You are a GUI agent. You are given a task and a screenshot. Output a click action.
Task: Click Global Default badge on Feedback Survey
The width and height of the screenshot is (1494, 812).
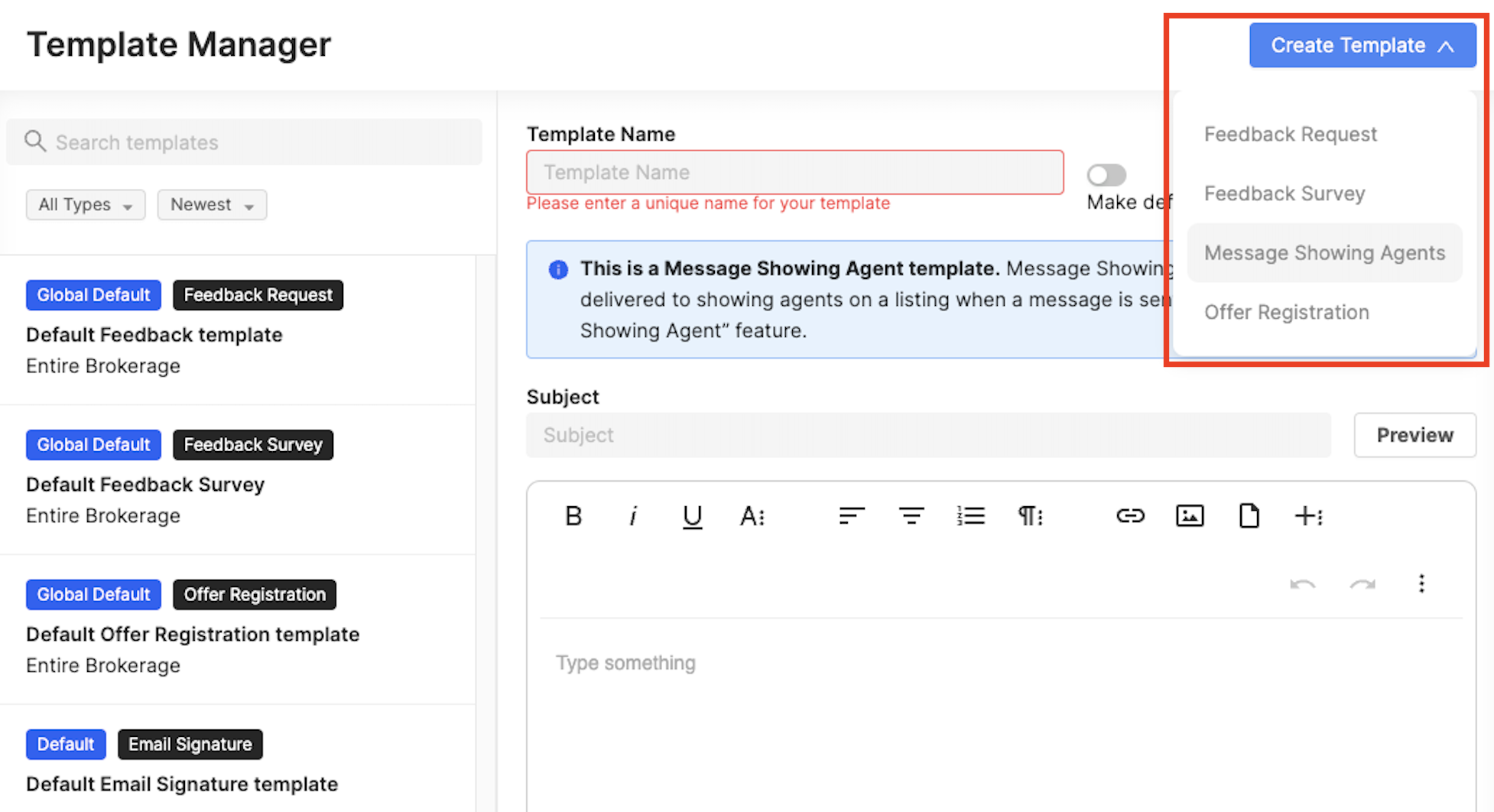(93, 445)
